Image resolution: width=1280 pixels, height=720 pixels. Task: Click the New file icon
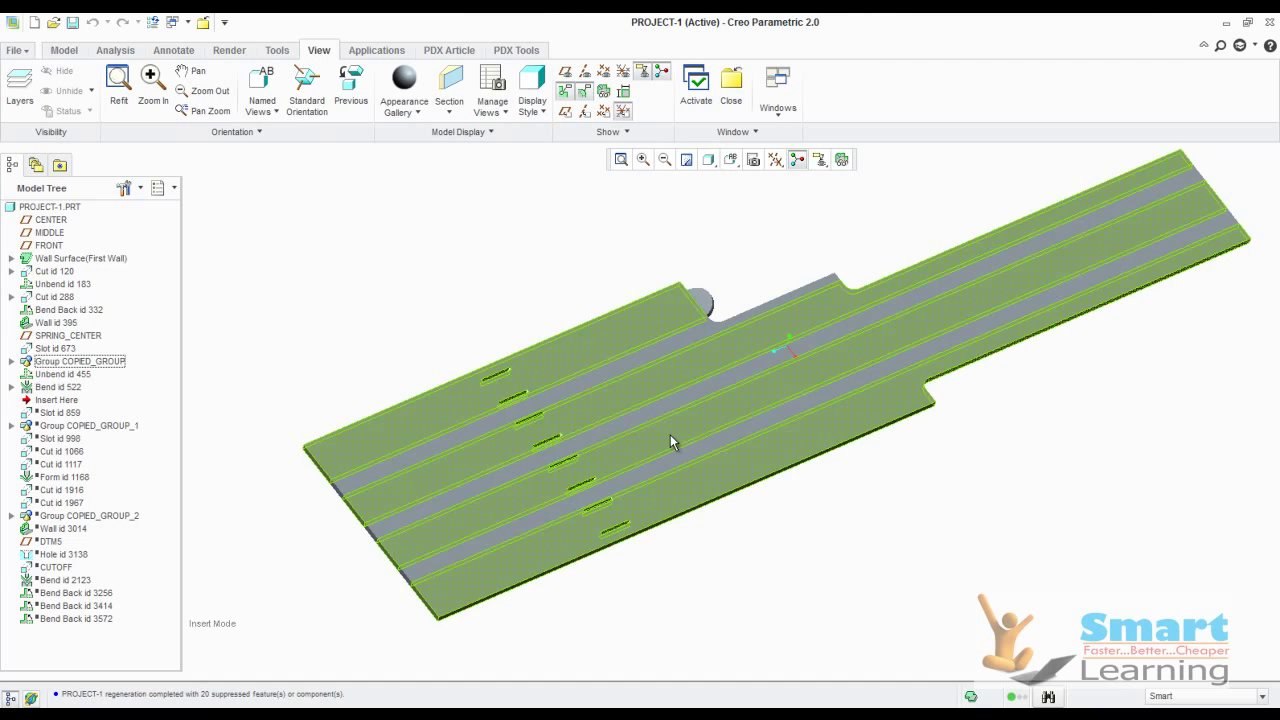pyautogui.click(x=35, y=22)
